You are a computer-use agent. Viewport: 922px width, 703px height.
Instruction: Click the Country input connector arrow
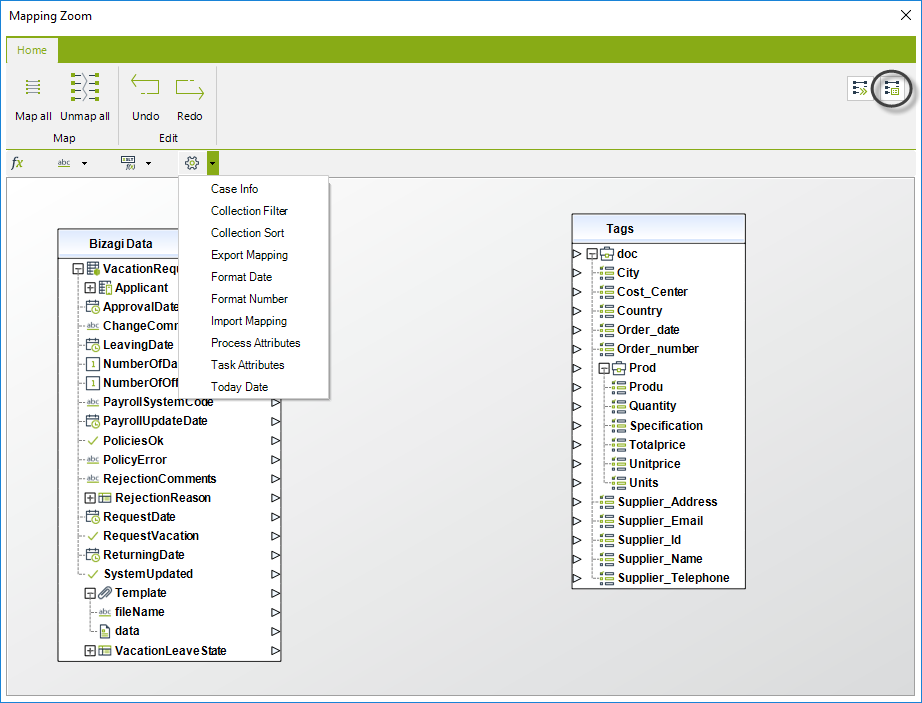tap(577, 311)
